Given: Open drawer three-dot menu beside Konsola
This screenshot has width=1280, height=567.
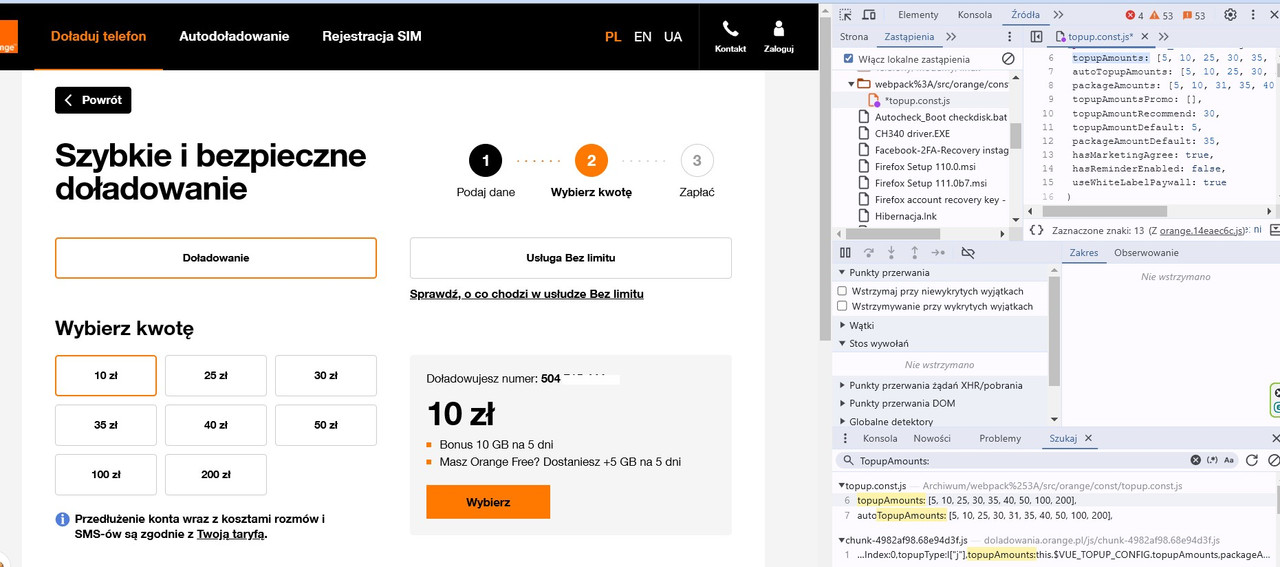Looking at the screenshot, I should point(846,438).
